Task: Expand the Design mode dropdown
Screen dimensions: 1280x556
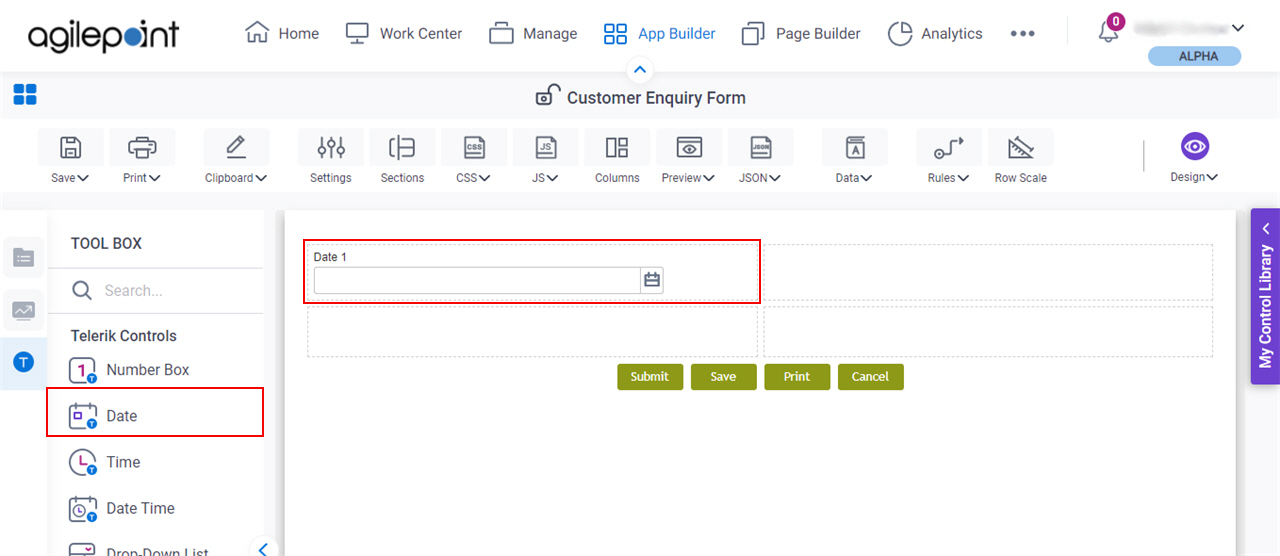Action: tap(1212, 178)
